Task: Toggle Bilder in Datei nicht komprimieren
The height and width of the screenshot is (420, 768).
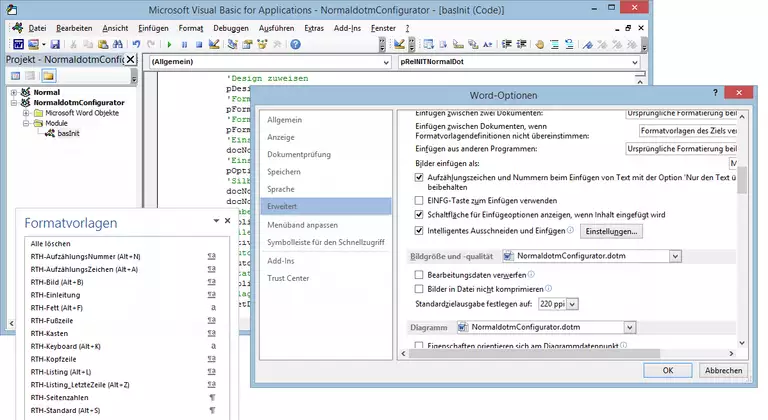Action: pyautogui.click(x=419, y=288)
